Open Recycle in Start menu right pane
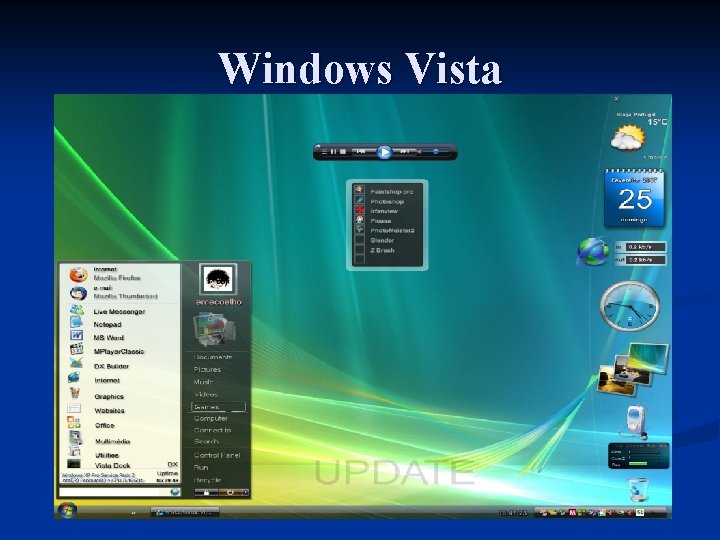Viewport: 720px width, 540px height. click(207, 480)
